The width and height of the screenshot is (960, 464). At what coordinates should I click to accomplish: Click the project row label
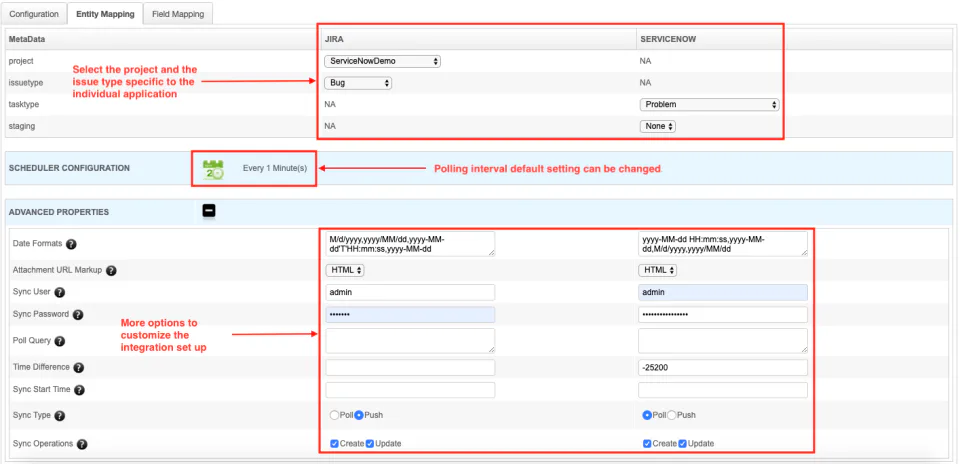coord(21,61)
